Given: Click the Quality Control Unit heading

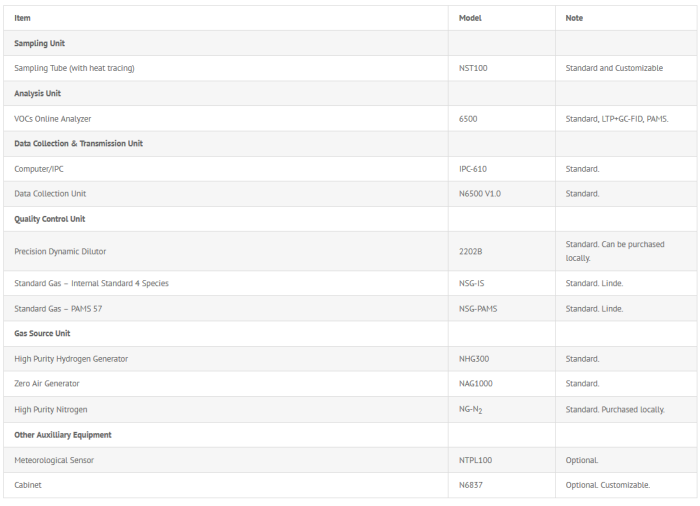Looking at the screenshot, I should (50, 219).
